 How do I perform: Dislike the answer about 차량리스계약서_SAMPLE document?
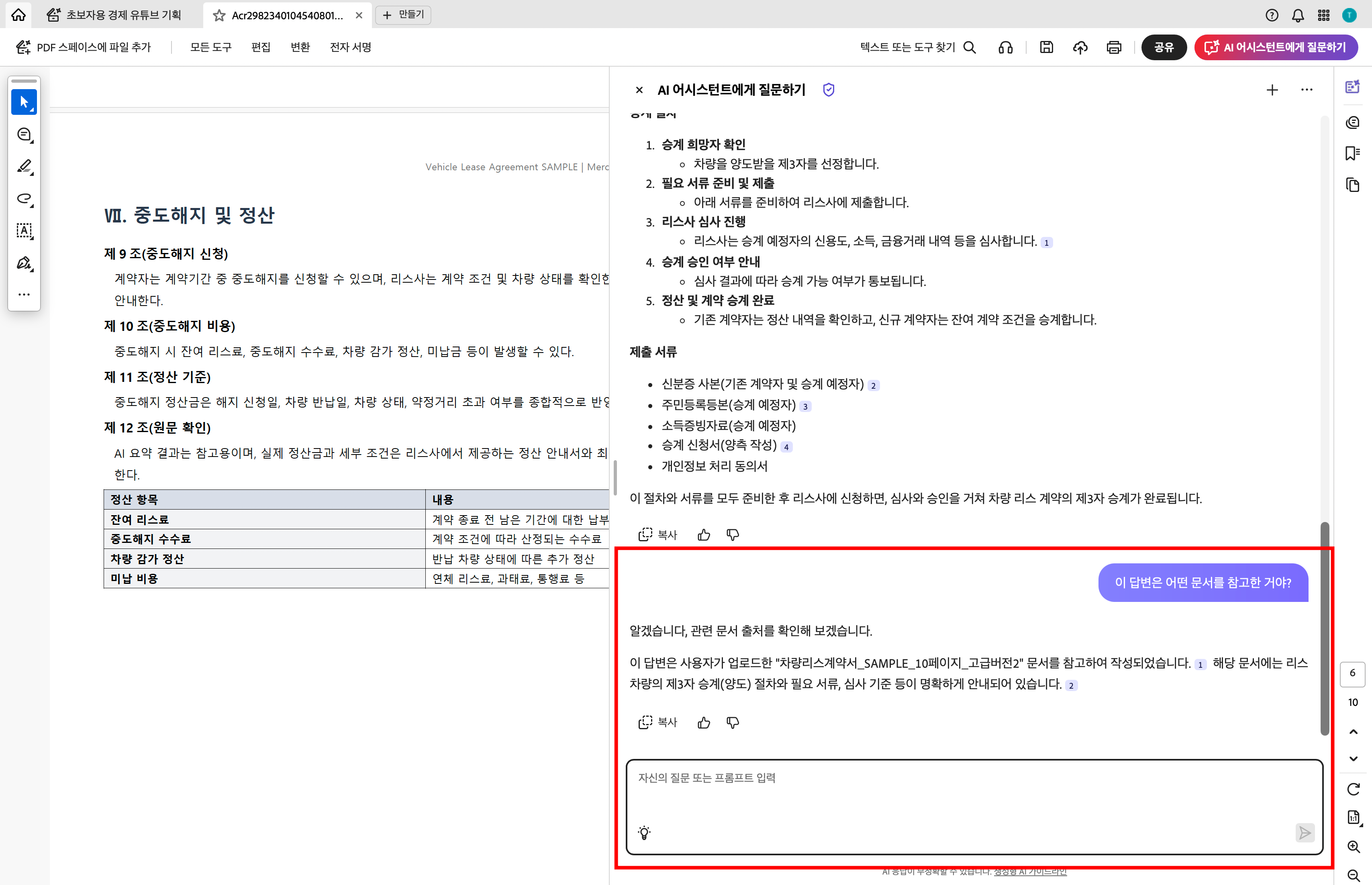point(732,722)
